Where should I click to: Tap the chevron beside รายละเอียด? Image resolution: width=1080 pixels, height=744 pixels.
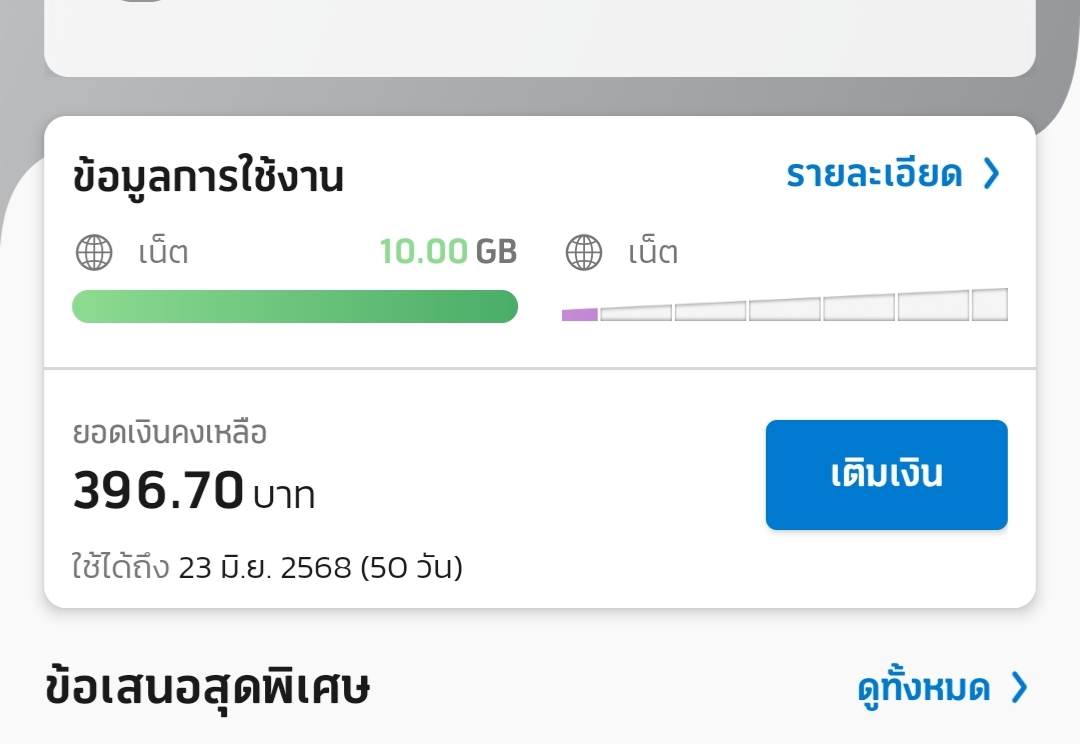click(991, 174)
